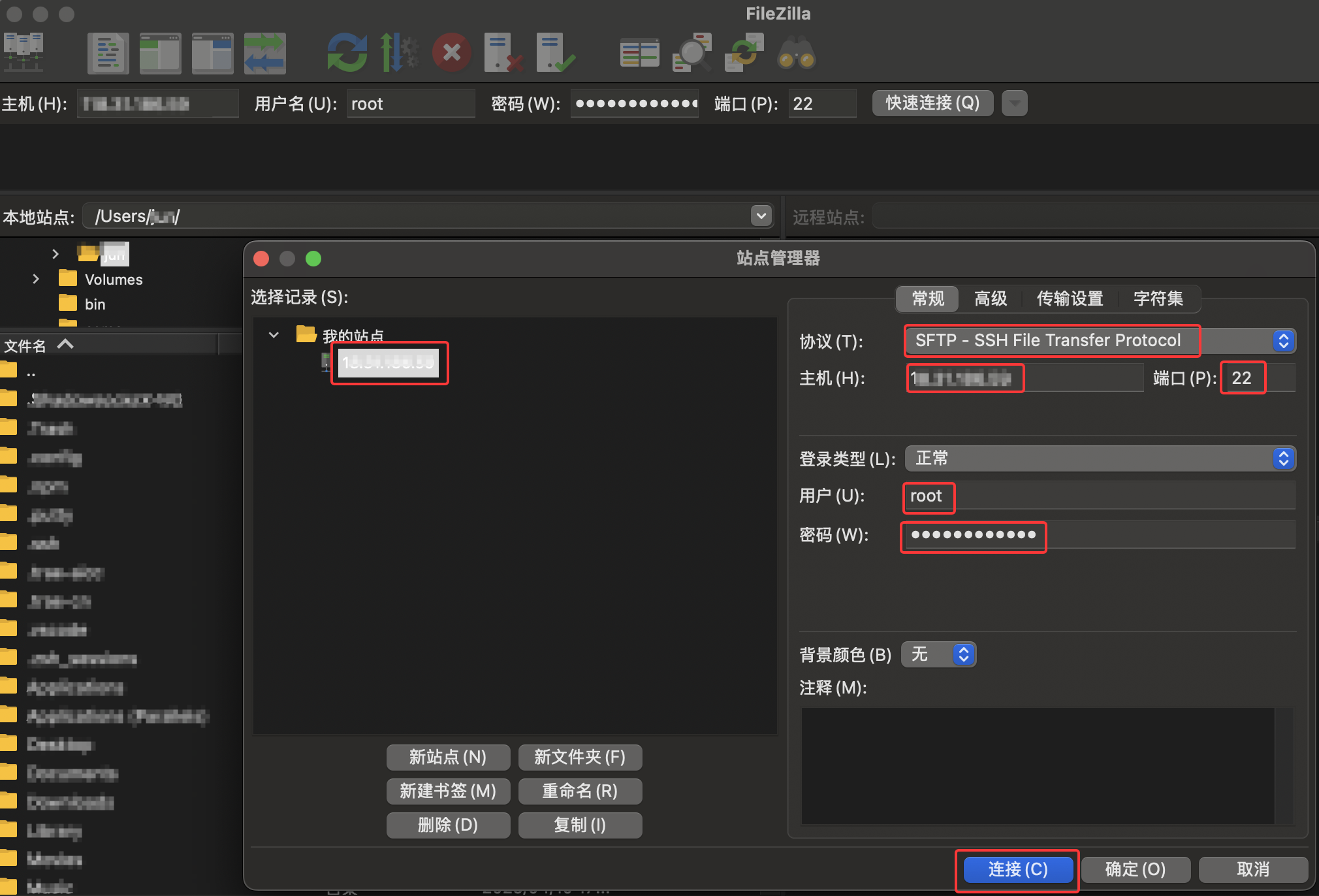The image size is (1319, 896).
Task: Click the quick connect 主机 input field
Action: 157,104
